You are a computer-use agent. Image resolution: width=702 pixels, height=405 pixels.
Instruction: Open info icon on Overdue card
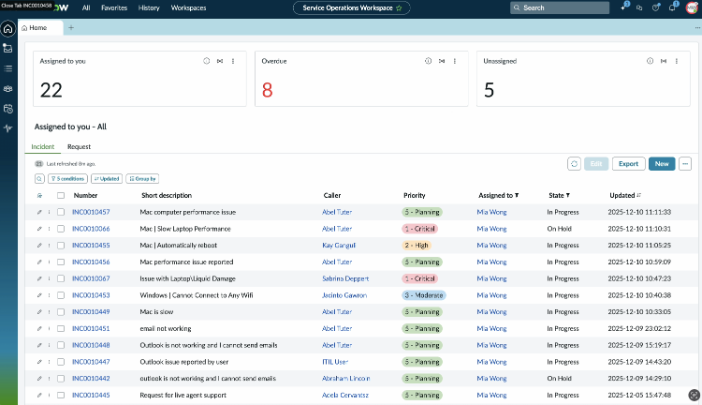tap(428, 61)
